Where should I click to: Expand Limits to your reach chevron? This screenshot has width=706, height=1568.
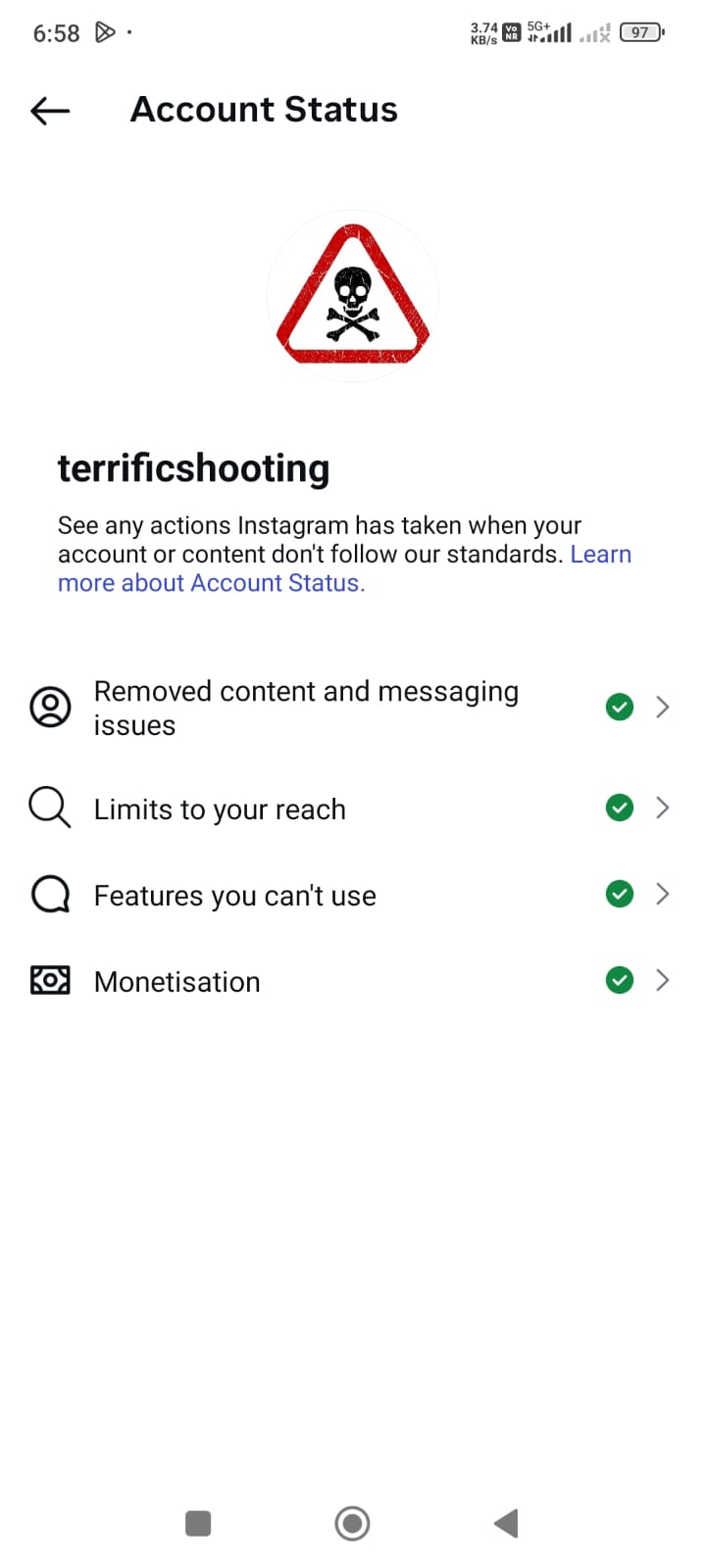tap(663, 808)
